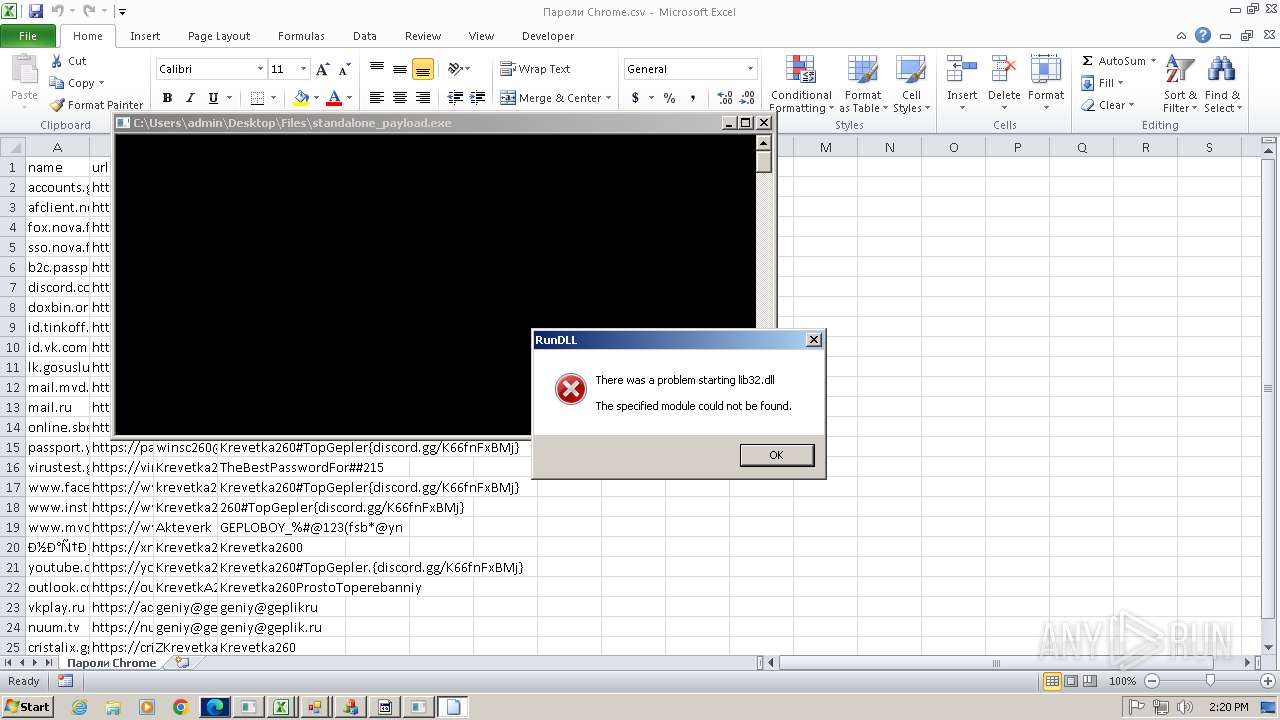The height and width of the screenshot is (720, 1280).
Task: Apply the red Font Color
Action: point(334,98)
